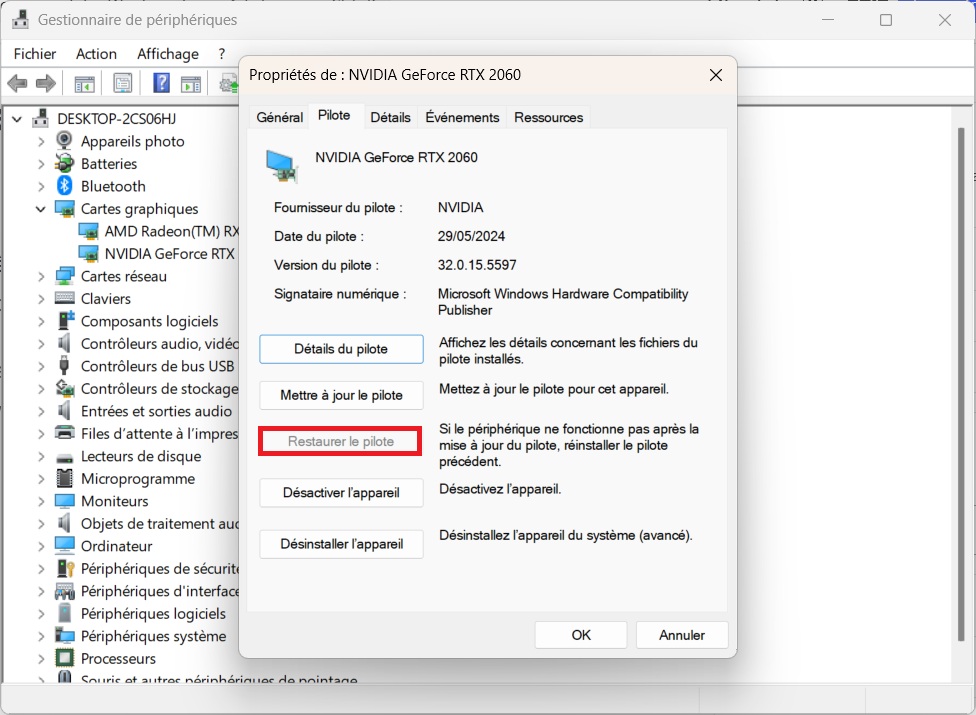Switch to the Général tab
976x715 pixels.
tap(279, 117)
